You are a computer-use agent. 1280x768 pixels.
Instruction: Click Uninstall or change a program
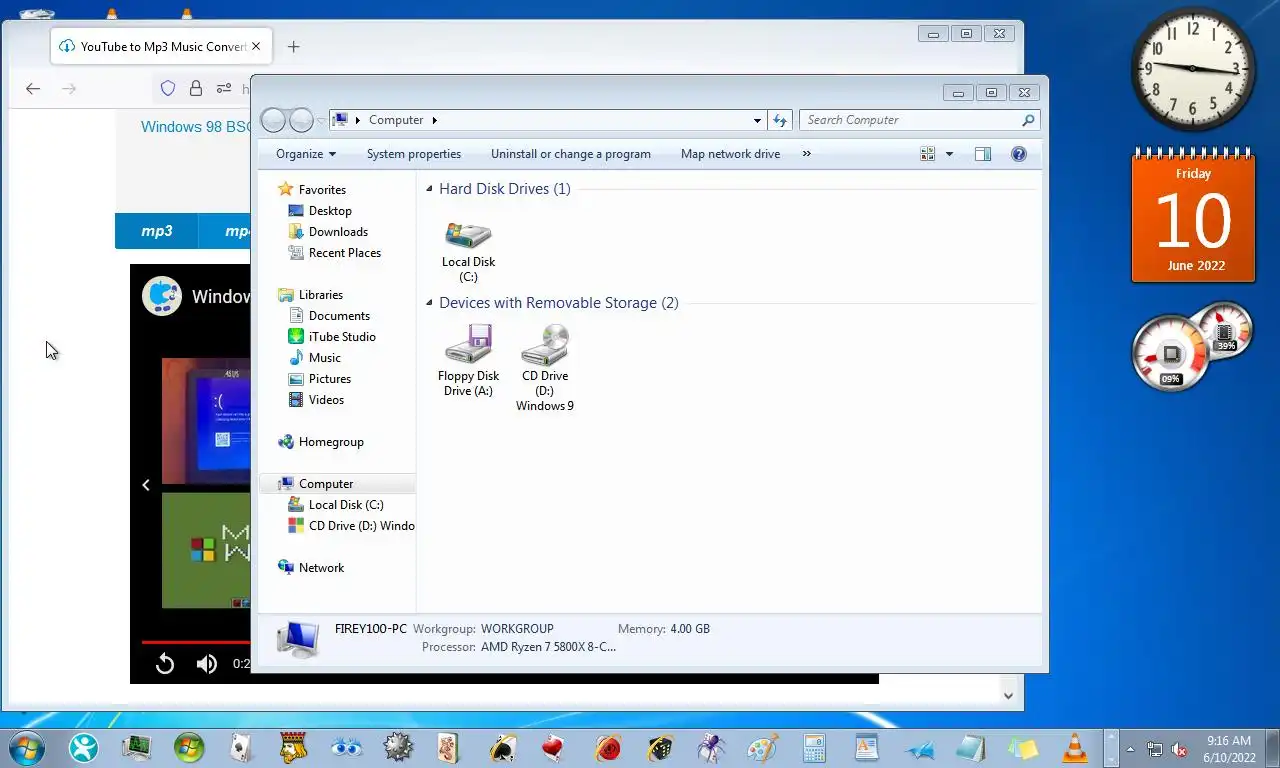[x=571, y=154]
